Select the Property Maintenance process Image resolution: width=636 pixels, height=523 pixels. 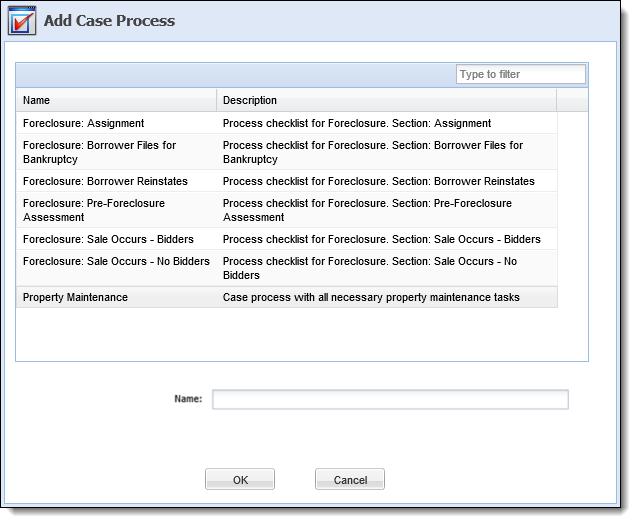click(287, 297)
